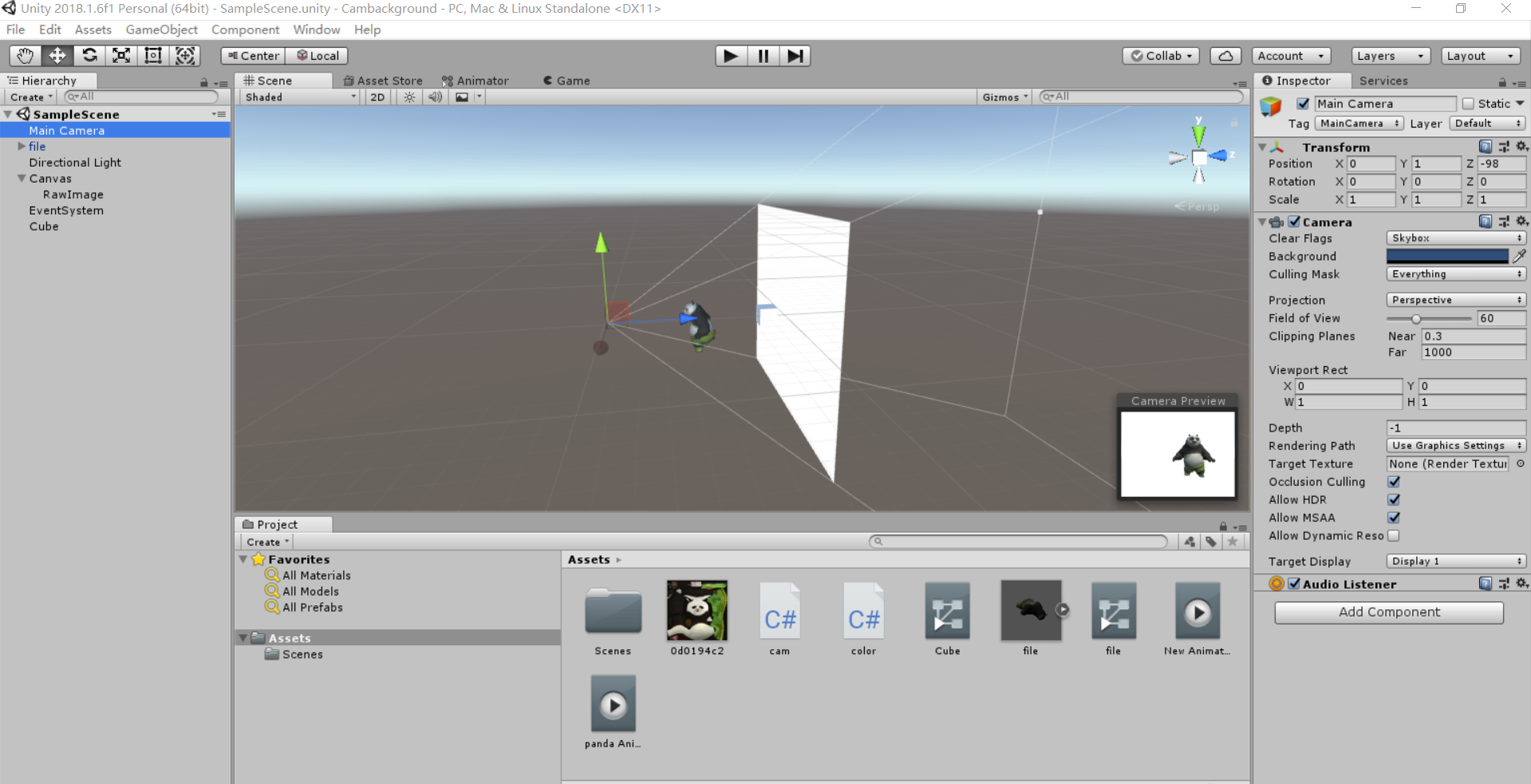Enable the Static checkbox for Main Camera

pyautogui.click(x=1468, y=104)
